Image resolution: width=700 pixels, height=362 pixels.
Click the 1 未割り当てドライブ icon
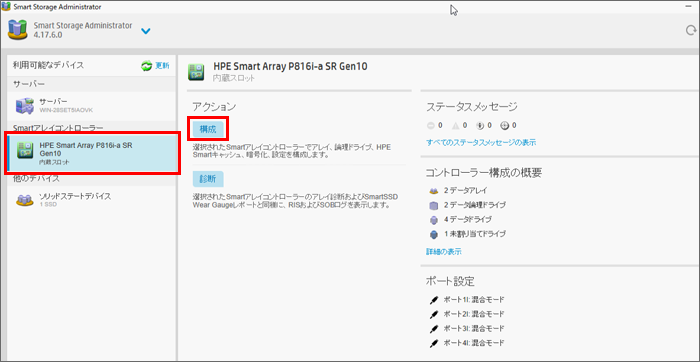click(433, 234)
